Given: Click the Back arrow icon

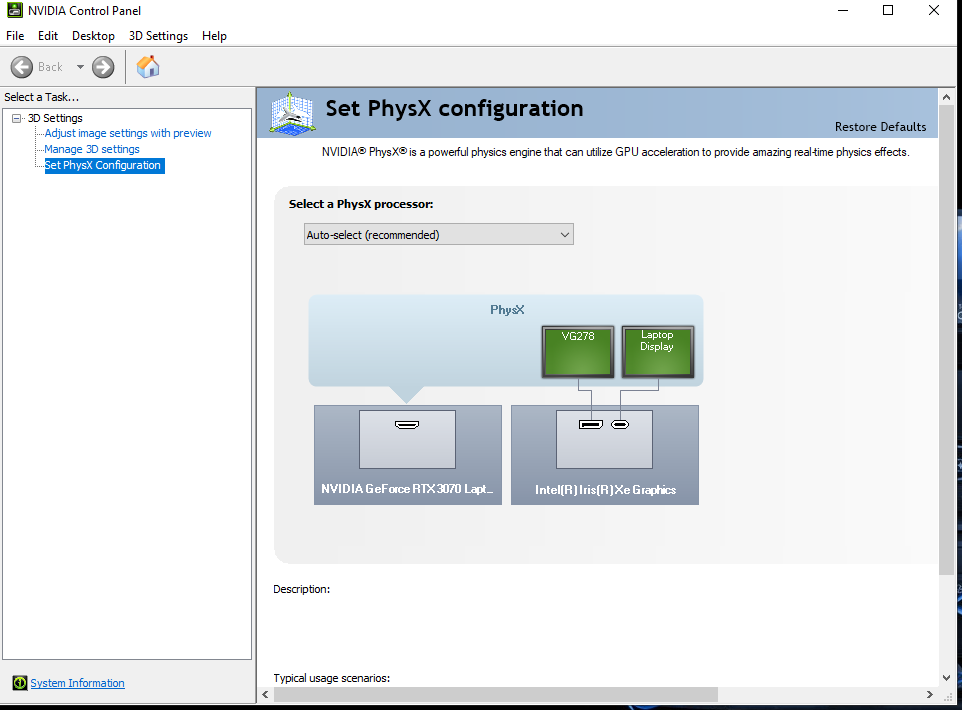Looking at the screenshot, I should (23, 67).
